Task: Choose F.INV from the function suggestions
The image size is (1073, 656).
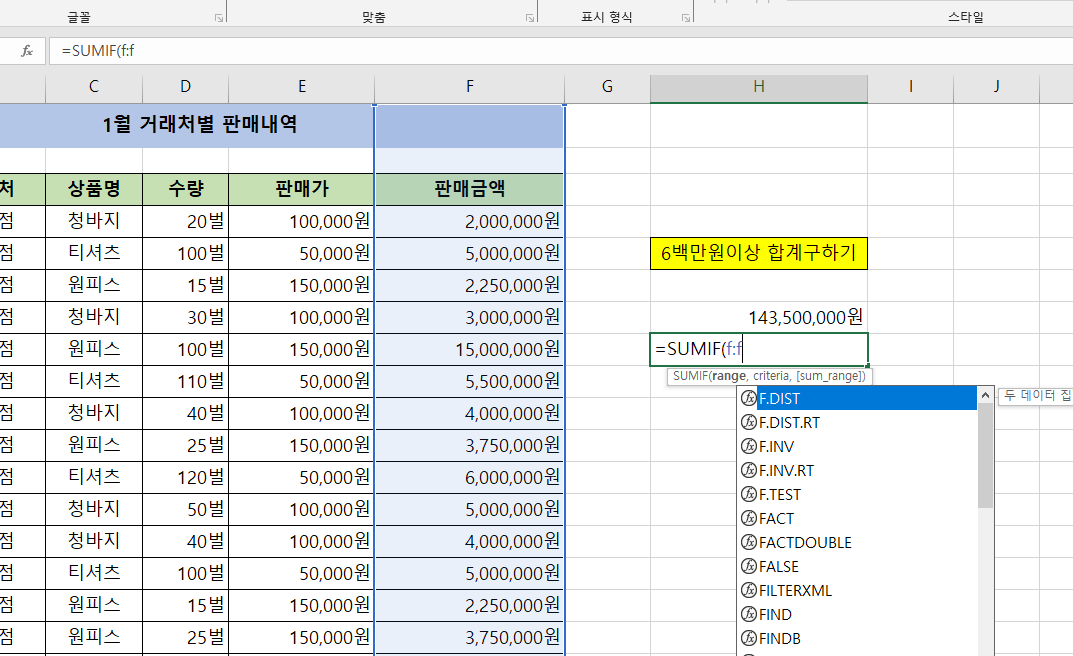Action: point(858,446)
